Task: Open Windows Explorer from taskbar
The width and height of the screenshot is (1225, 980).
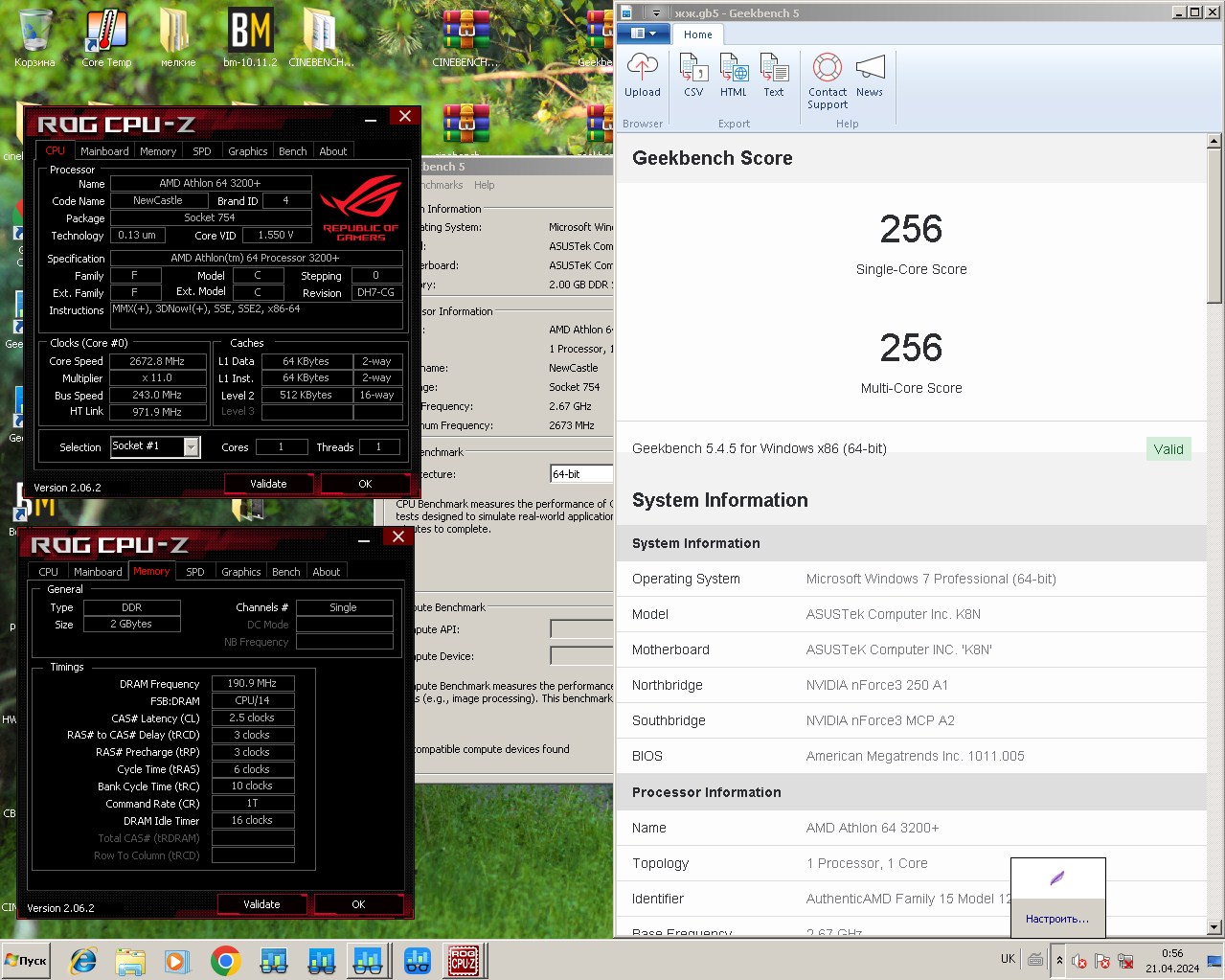Action: click(130, 960)
